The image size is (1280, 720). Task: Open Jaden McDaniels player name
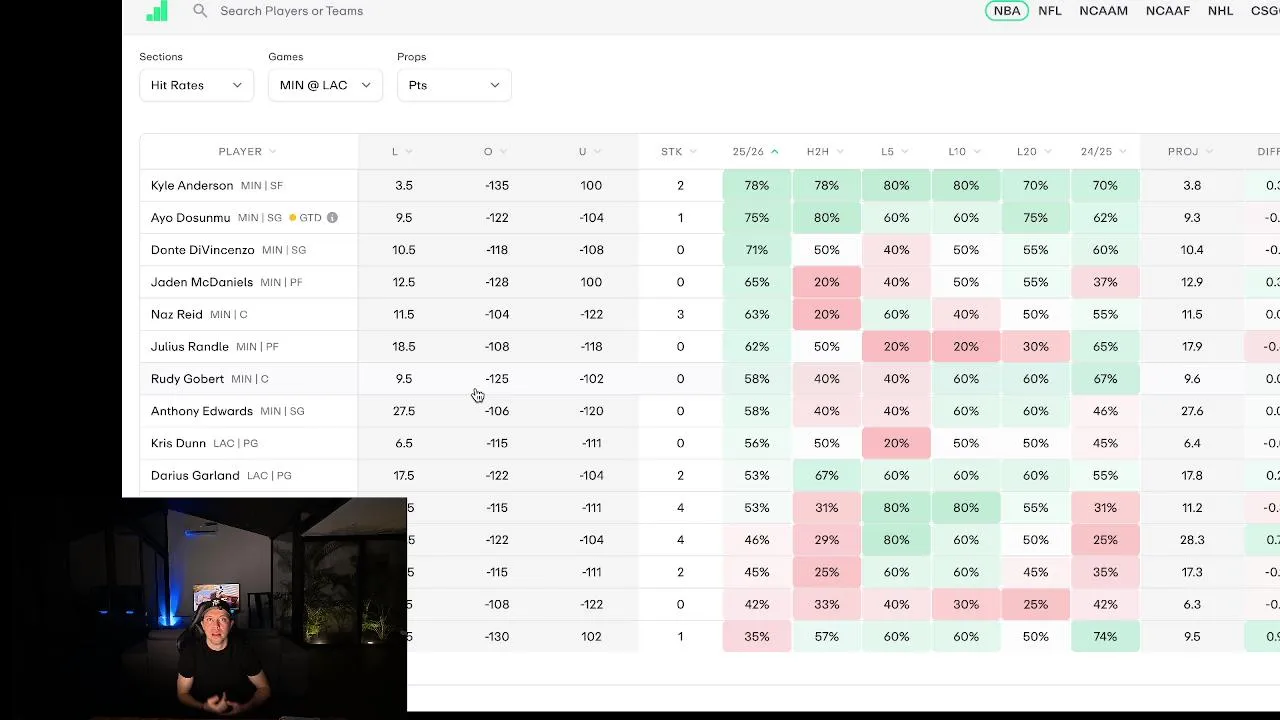pos(202,282)
